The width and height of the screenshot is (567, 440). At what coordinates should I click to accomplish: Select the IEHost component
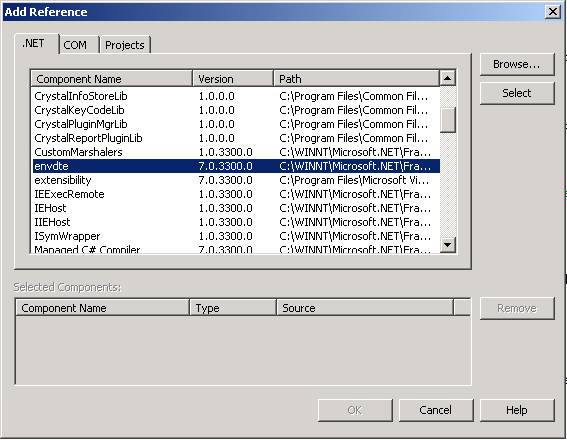236,208
